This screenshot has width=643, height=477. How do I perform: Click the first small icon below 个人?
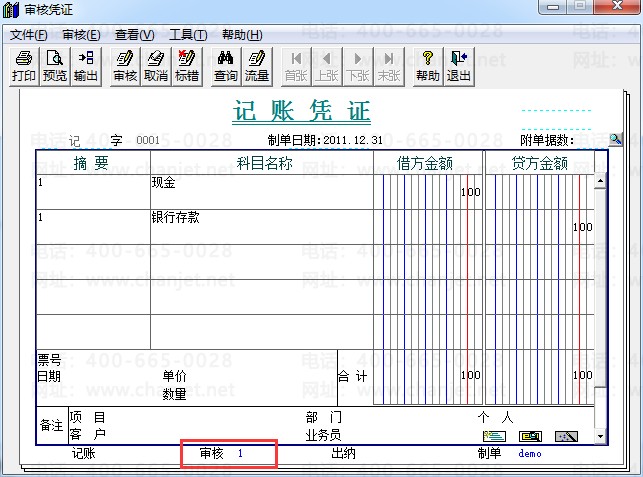[494, 436]
